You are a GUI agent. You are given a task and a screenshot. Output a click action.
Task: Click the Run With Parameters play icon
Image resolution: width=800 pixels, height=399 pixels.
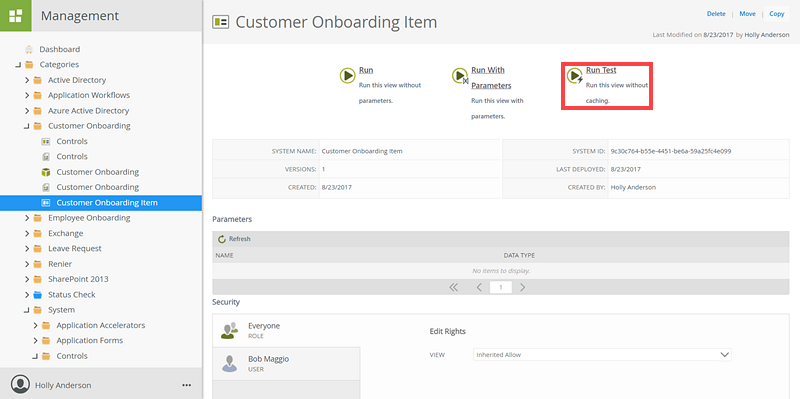pyautogui.click(x=460, y=76)
